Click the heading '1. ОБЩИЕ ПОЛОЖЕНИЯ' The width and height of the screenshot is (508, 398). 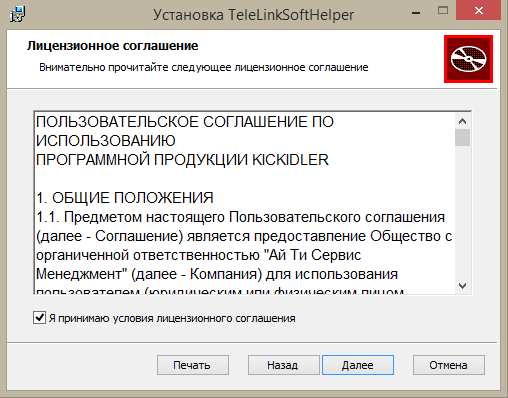(125, 198)
